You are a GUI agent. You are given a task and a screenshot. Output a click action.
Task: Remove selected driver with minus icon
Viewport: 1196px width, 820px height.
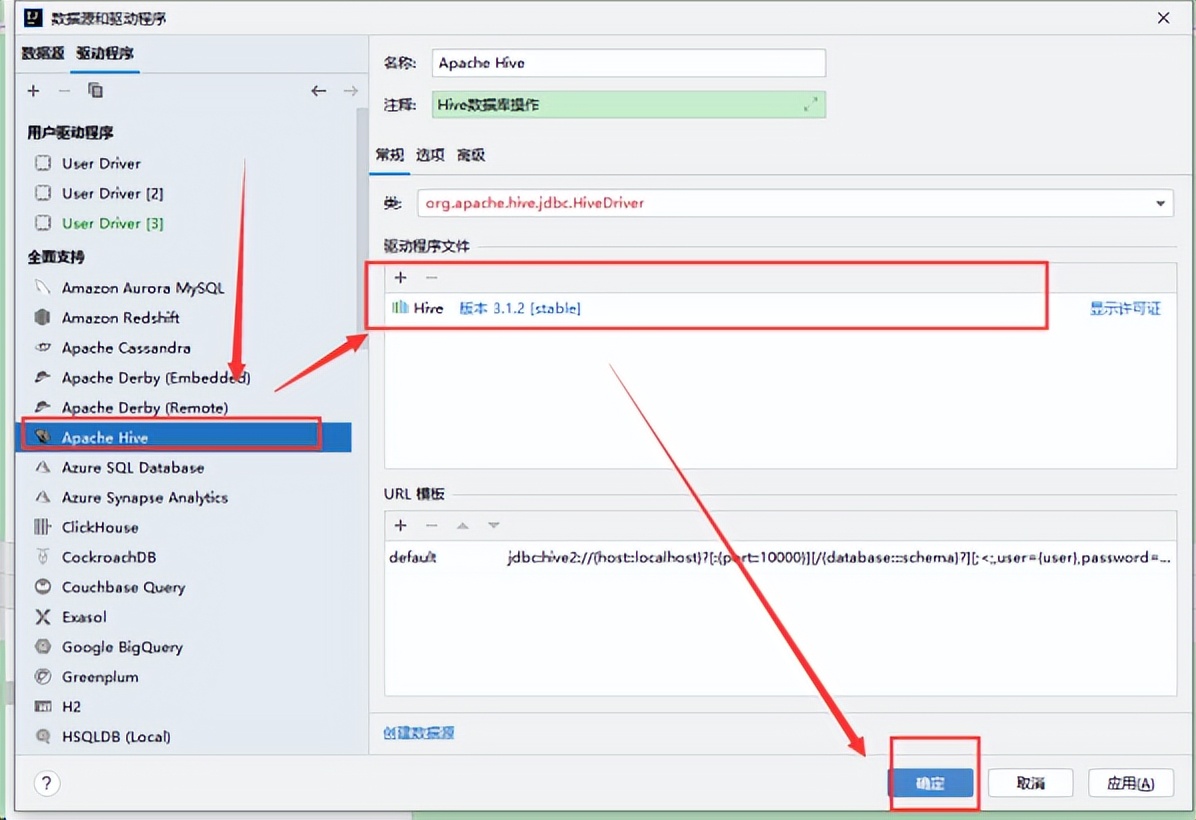pos(64,91)
